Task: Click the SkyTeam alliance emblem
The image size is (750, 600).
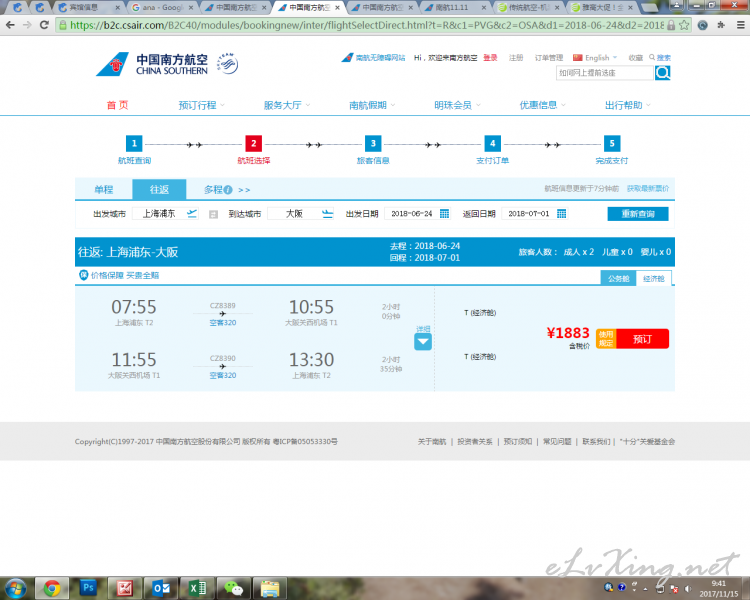Action: (228, 64)
